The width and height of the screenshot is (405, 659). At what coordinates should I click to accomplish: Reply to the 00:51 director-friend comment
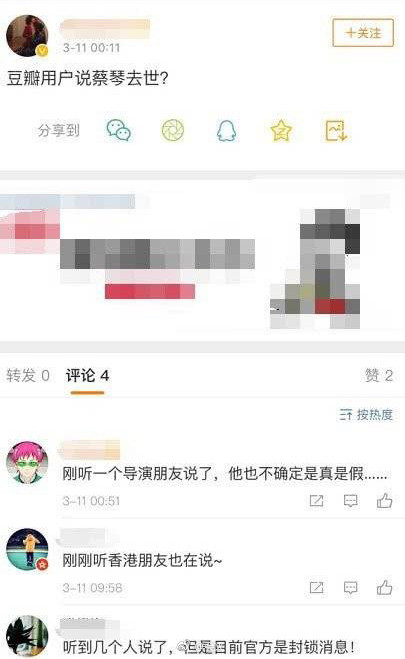tap(350, 501)
